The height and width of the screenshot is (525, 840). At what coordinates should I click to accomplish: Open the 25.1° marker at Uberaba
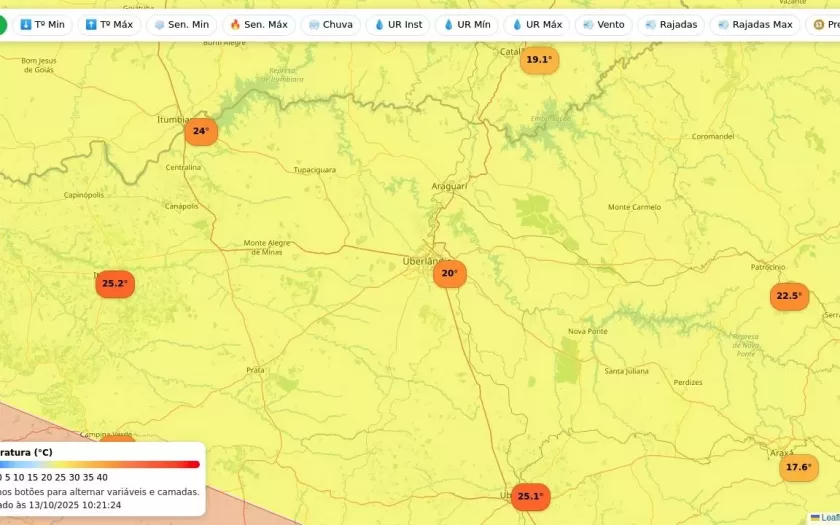coord(529,496)
